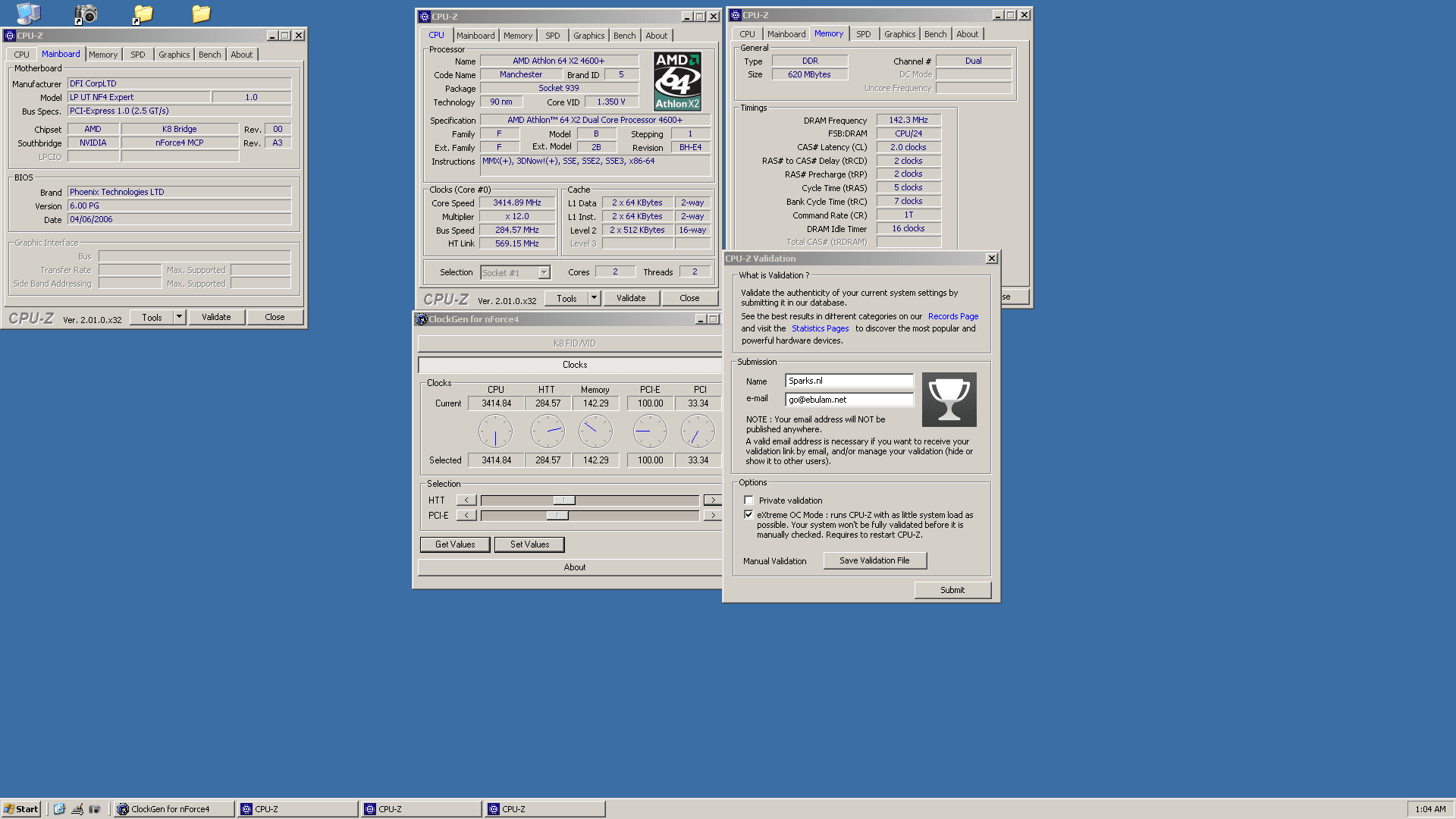Enable the Private validation checkbox

pyautogui.click(x=748, y=500)
